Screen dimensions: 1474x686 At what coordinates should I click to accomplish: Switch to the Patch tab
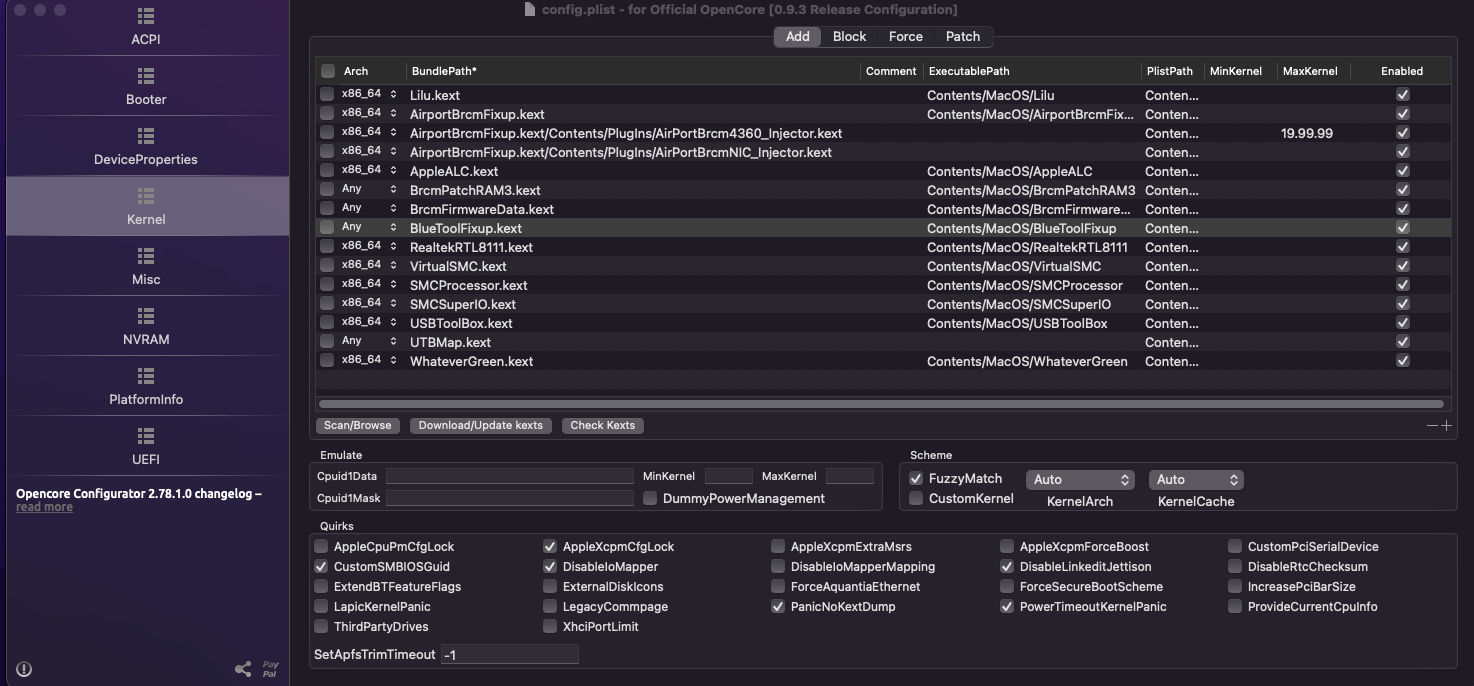(x=963, y=36)
